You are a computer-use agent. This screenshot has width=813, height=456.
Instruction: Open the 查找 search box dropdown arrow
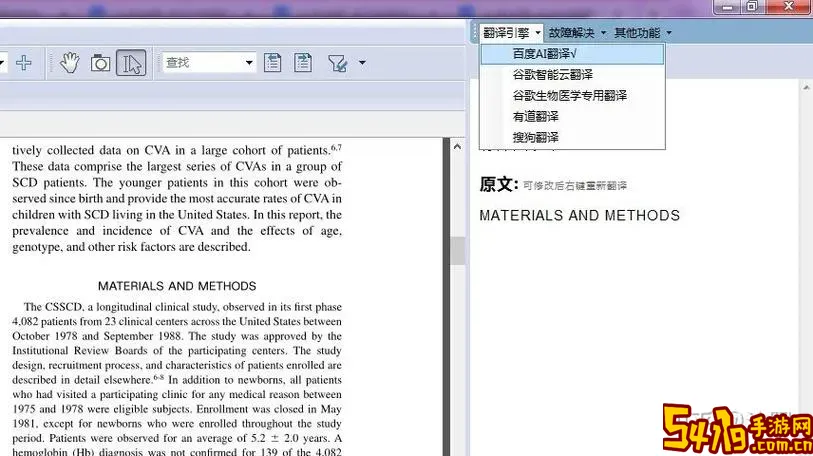249,63
